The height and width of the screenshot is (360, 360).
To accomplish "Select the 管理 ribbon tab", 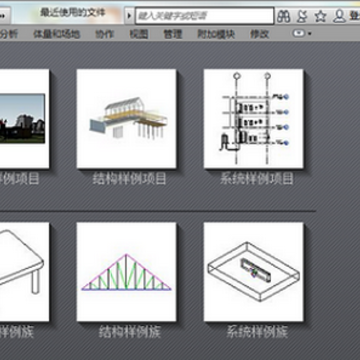I will (x=173, y=34).
